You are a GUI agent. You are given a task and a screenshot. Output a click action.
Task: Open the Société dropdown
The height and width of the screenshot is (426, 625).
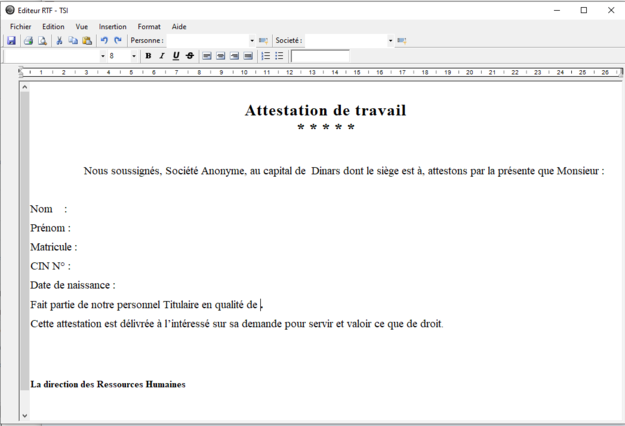point(390,41)
